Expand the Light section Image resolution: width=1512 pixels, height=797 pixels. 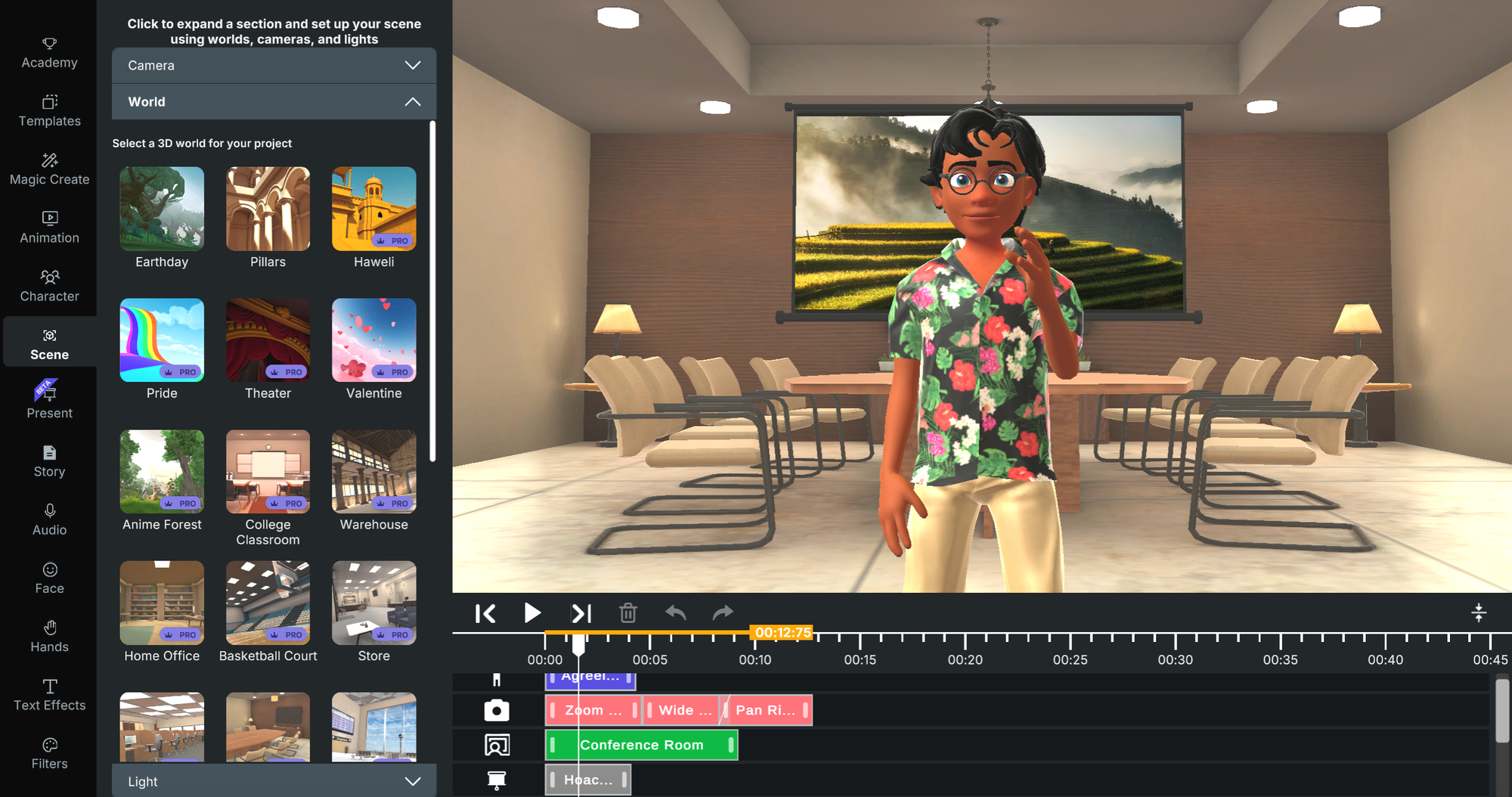(x=274, y=781)
